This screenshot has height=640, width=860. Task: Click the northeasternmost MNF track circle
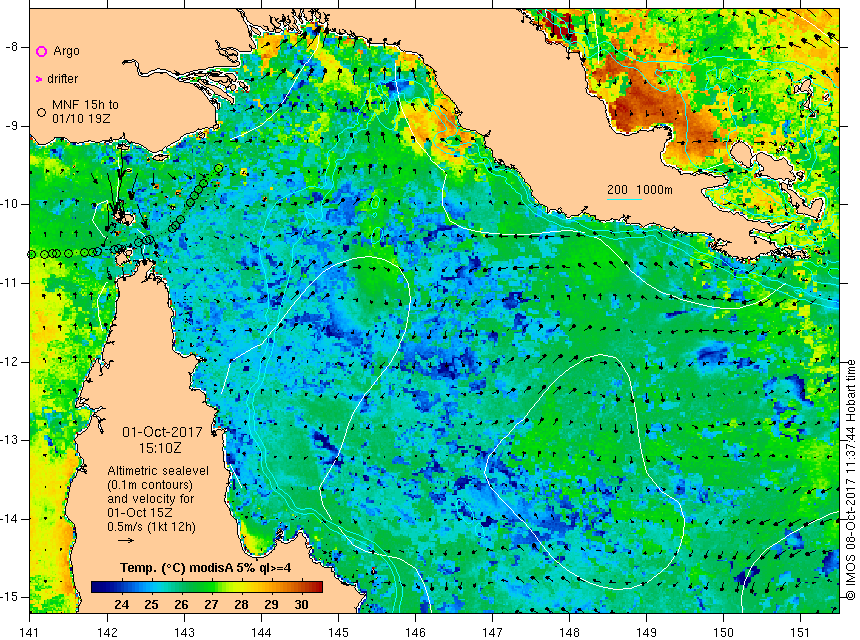(218, 168)
